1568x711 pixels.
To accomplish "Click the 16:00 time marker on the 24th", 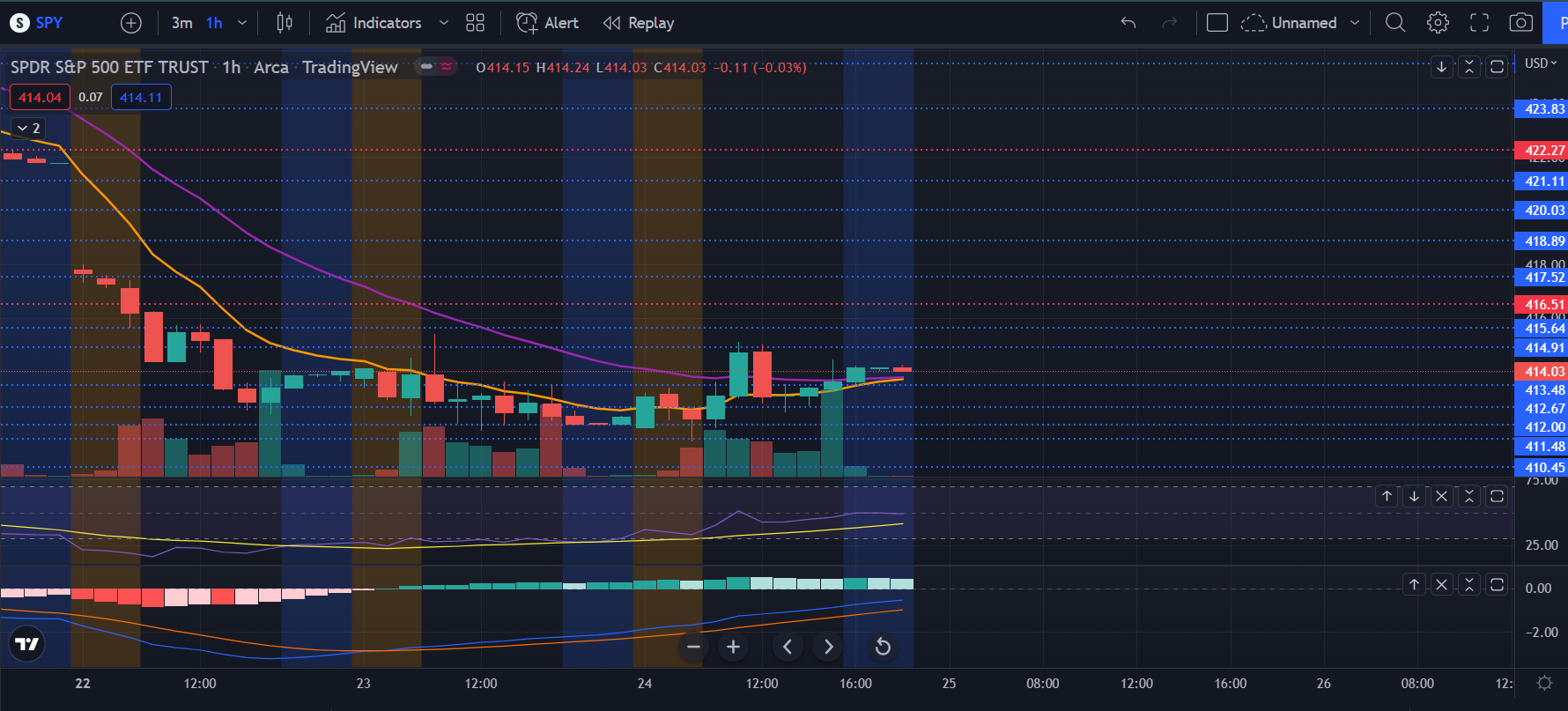I will coord(855,684).
